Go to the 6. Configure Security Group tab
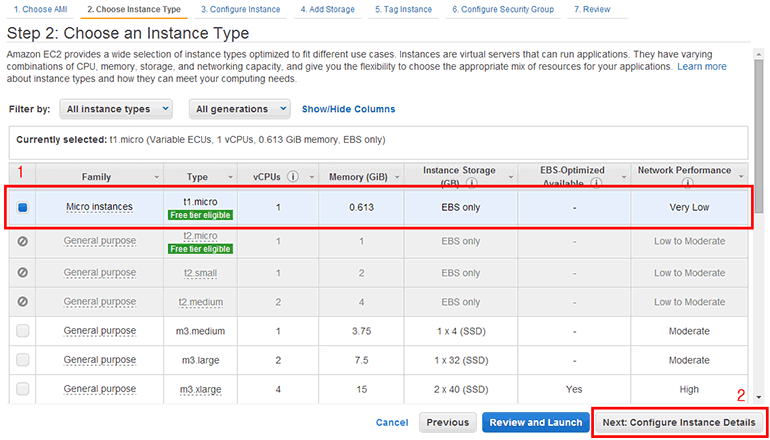 click(x=504, y=9)
